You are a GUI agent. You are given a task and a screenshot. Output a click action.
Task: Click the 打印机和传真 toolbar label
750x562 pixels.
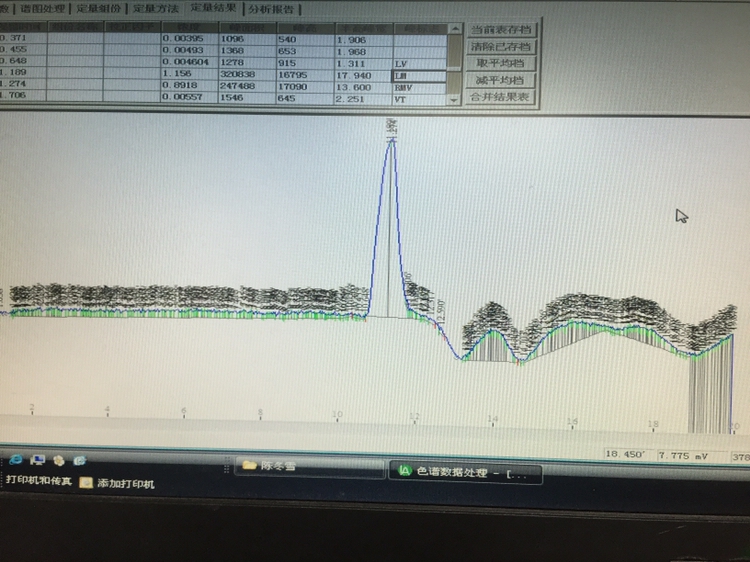(x=39, y=480)
